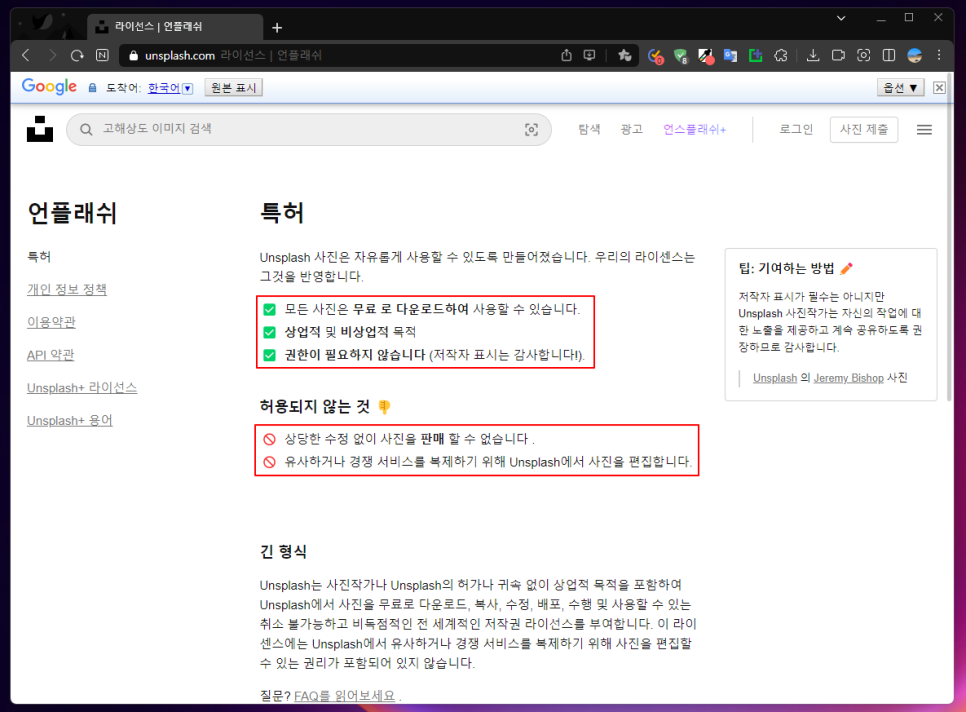
Task: Click the Unsplash logo
Action: click(x=40, y=129)
